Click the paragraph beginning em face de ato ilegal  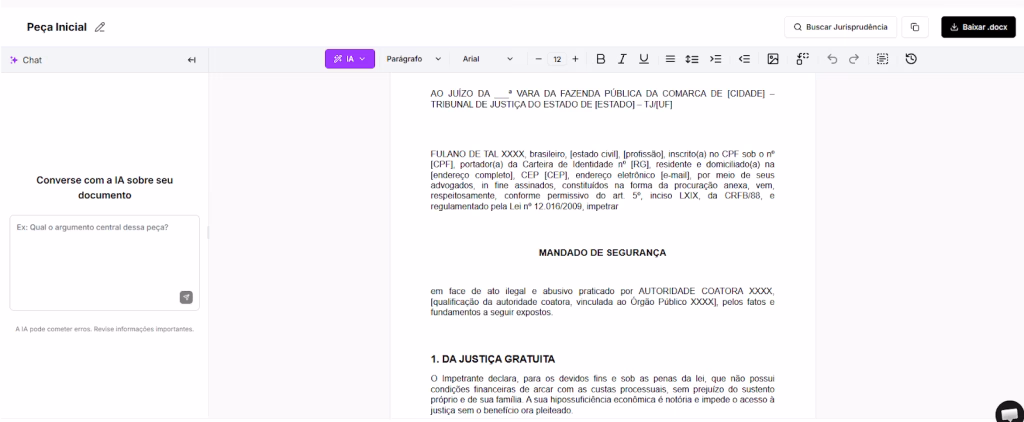602,301
